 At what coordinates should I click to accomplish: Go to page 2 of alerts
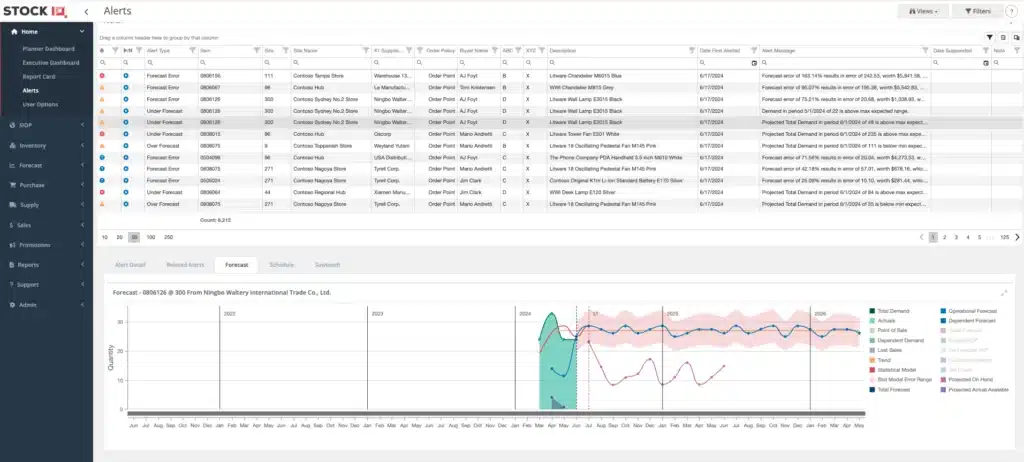(944, 237)
